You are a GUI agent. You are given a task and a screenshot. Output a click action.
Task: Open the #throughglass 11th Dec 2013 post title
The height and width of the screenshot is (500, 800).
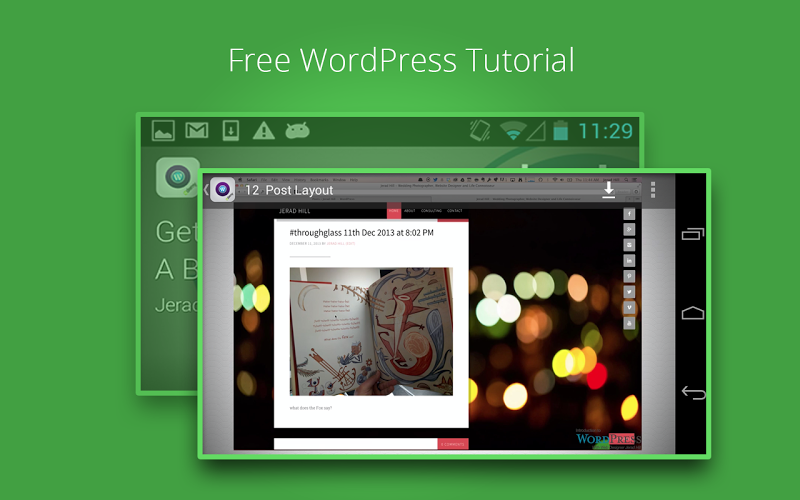click(x=361, y=233)
